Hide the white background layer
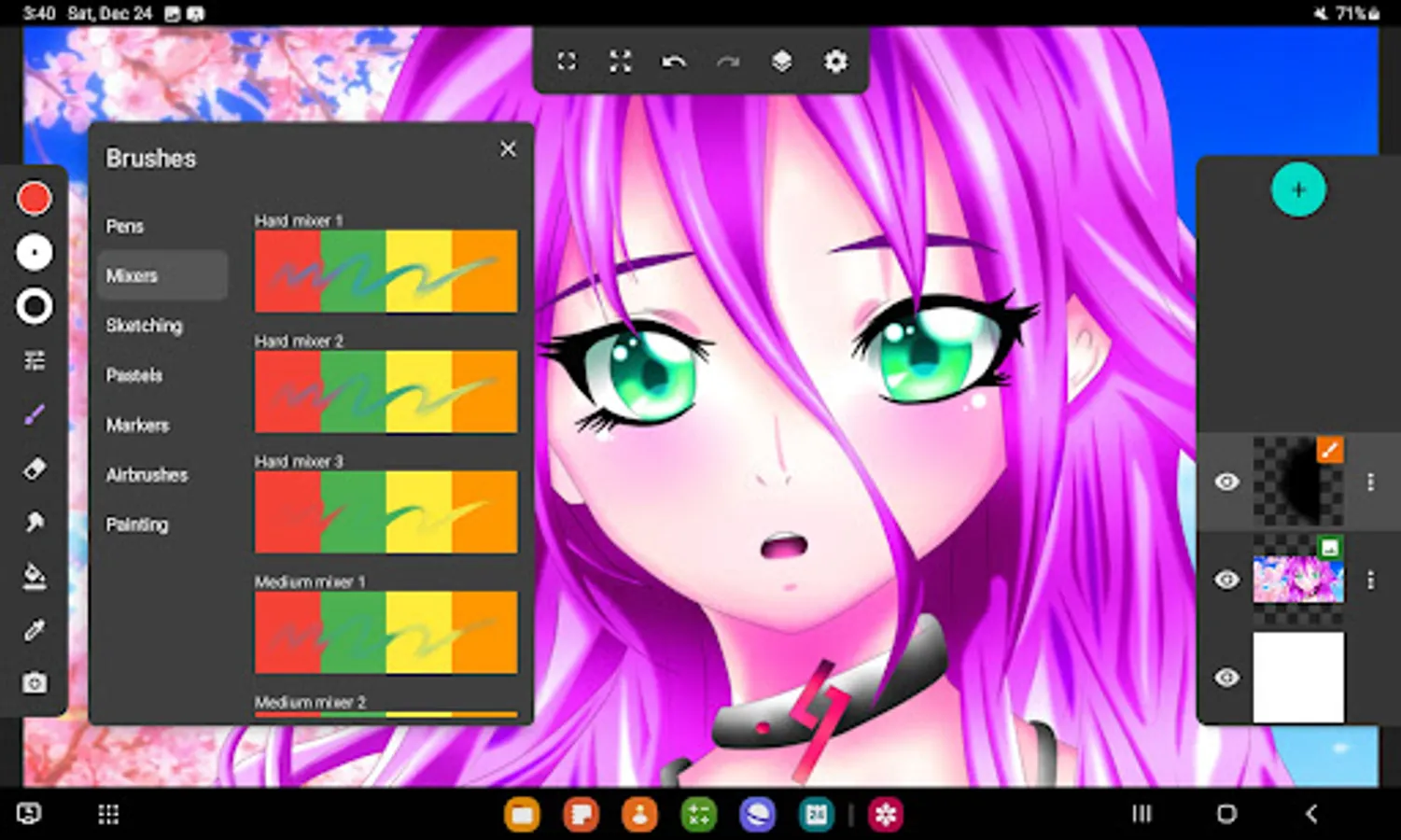The image size is (1401, 840). pyautogui.click(x=1226, y=678)
